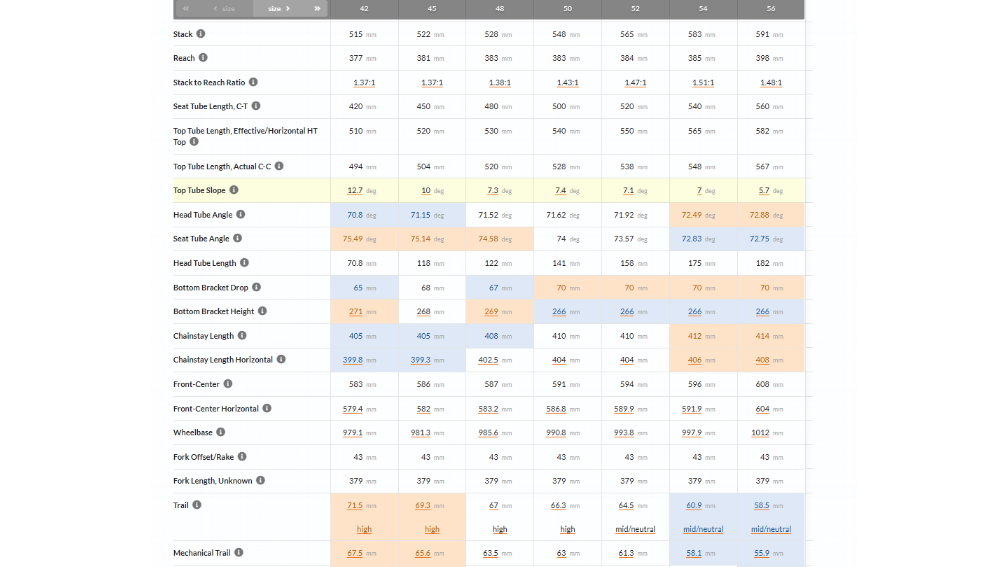Click the 1.51:1 stack to reach ratio

[703, 83]
